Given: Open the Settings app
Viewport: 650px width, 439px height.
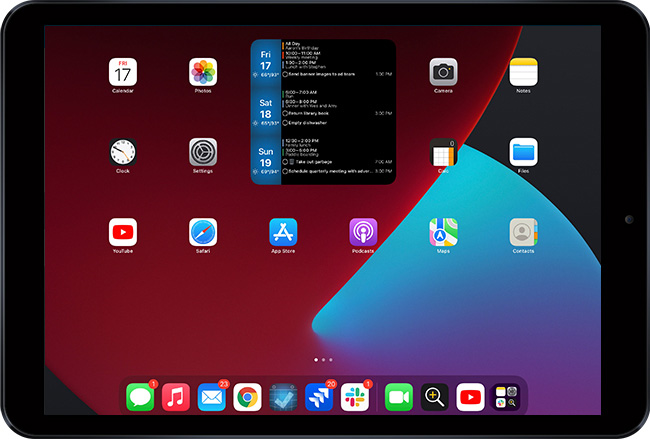Looking at the screenshot, I should click(x=203, y=152).
